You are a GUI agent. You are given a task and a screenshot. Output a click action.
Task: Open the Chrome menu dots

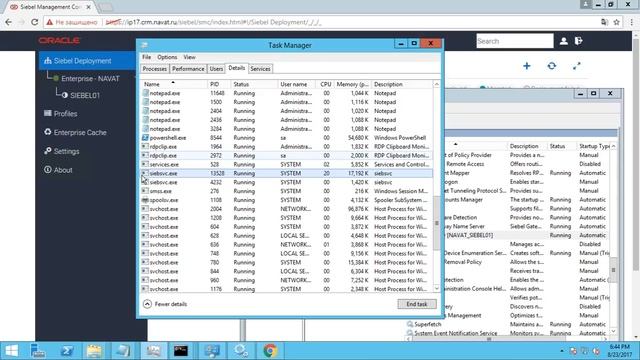click(631, 22)
